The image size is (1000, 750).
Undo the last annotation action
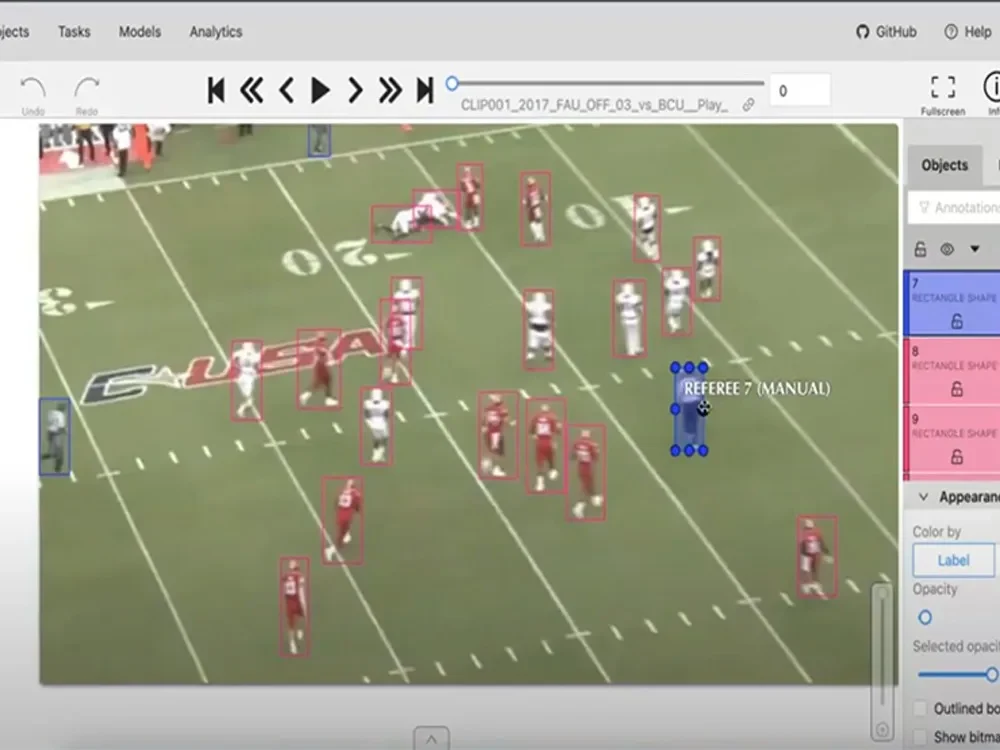click(x=33, y=96)
